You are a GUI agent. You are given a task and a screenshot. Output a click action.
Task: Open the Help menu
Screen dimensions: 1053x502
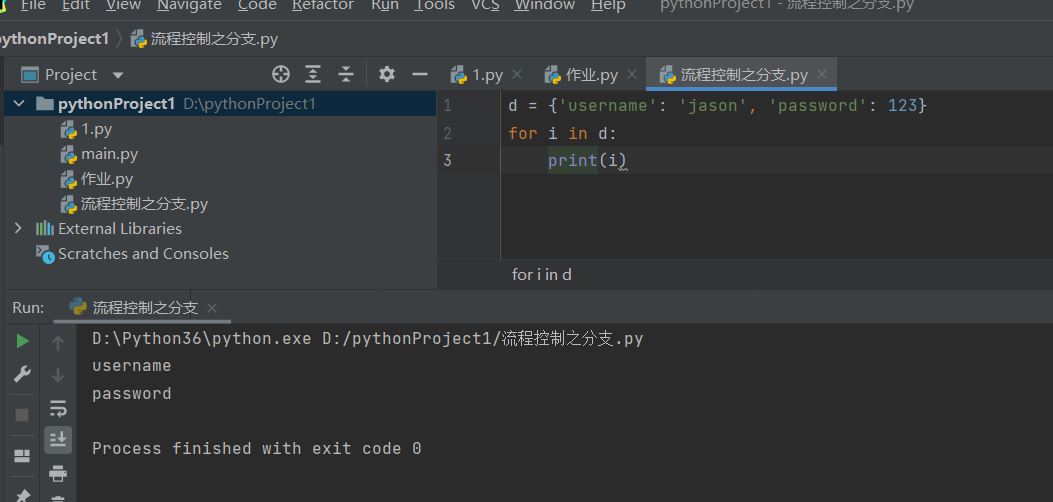pos(608,5)
